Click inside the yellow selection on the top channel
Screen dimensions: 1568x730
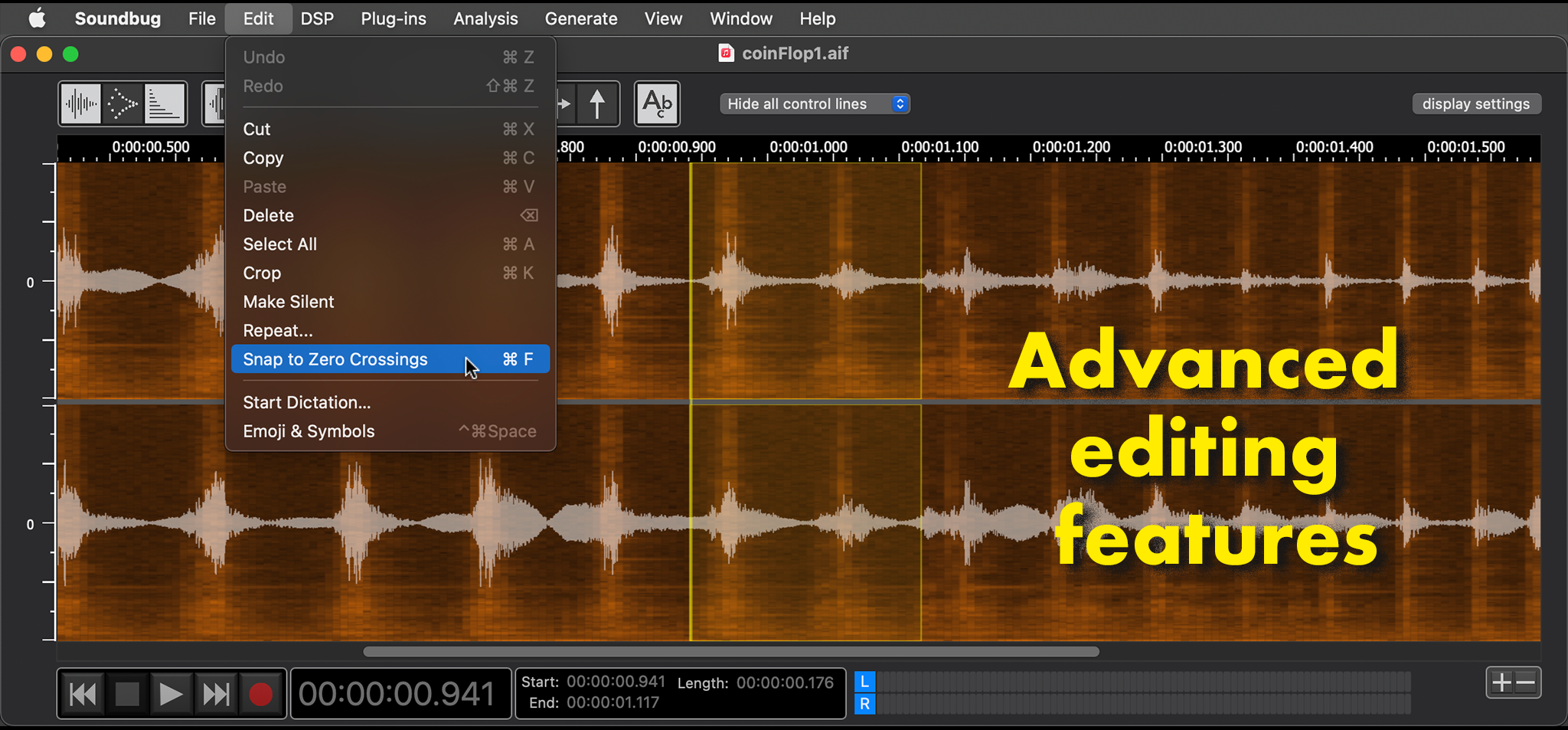tap(805, 280)
